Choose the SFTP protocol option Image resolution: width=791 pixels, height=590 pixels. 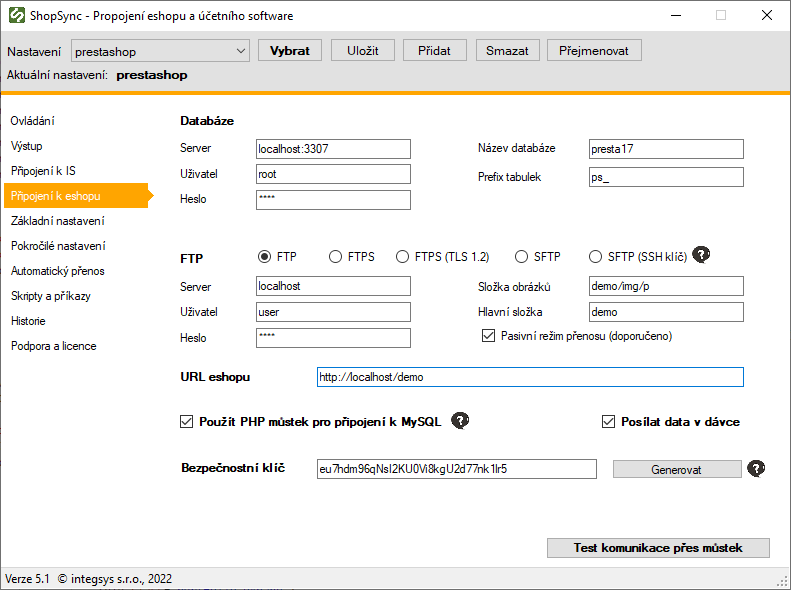click(522, 257)
